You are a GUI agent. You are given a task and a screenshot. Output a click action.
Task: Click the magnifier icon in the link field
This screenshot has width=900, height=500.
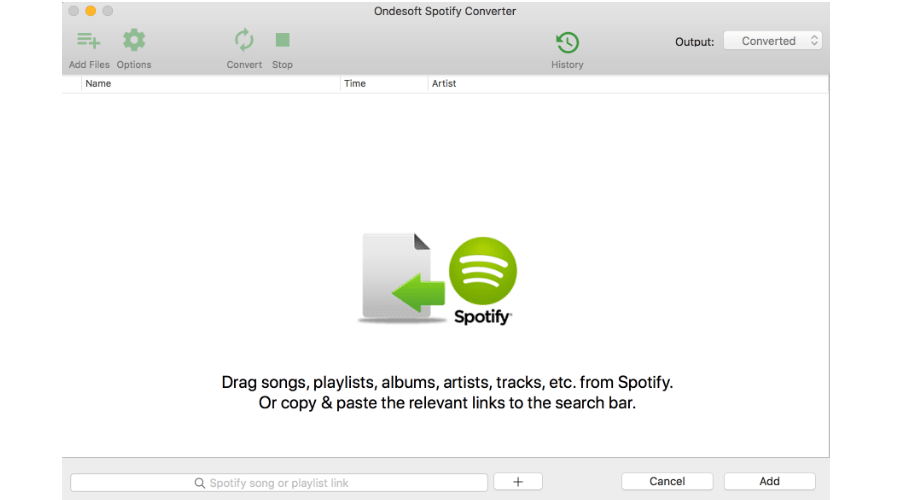(199, 483)
